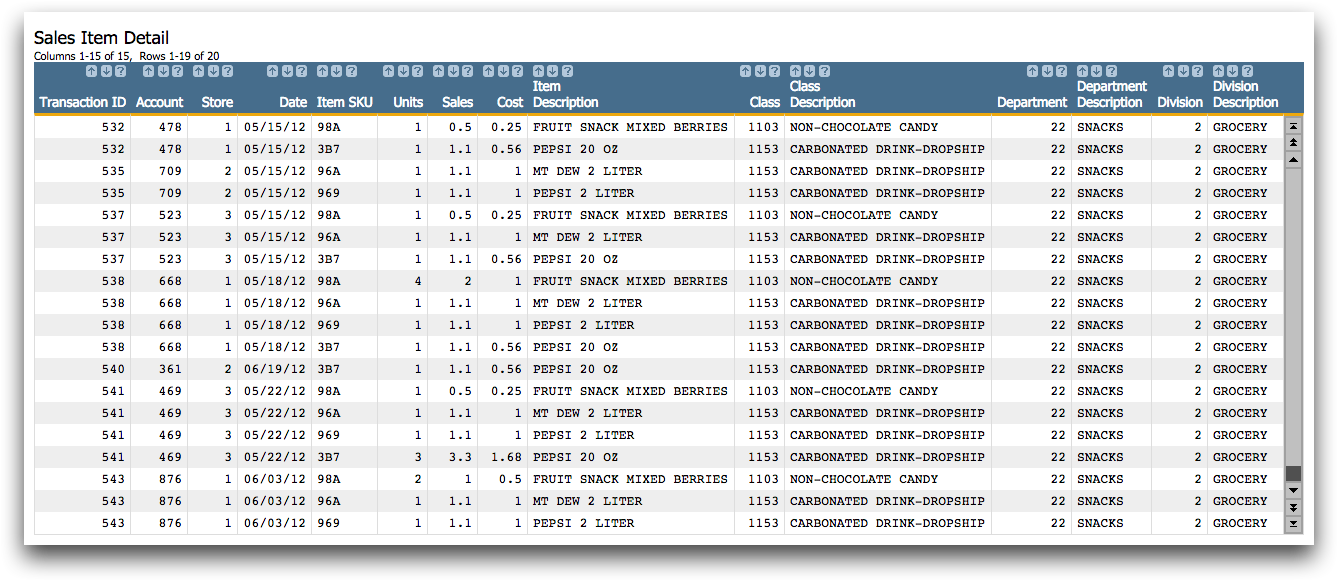Sort Item SKU column ascending

(x=322, y=71)
